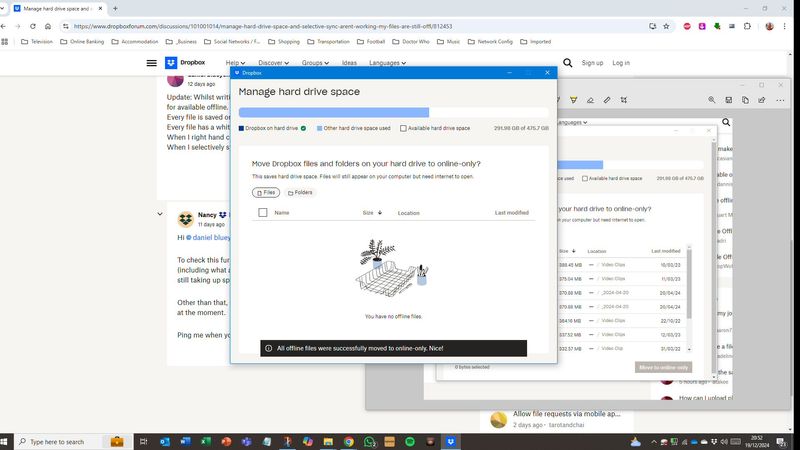The width and height of the screenshot is (800, 450).
Task: Open the forum hamburger menu
Action: click(152, 63)
